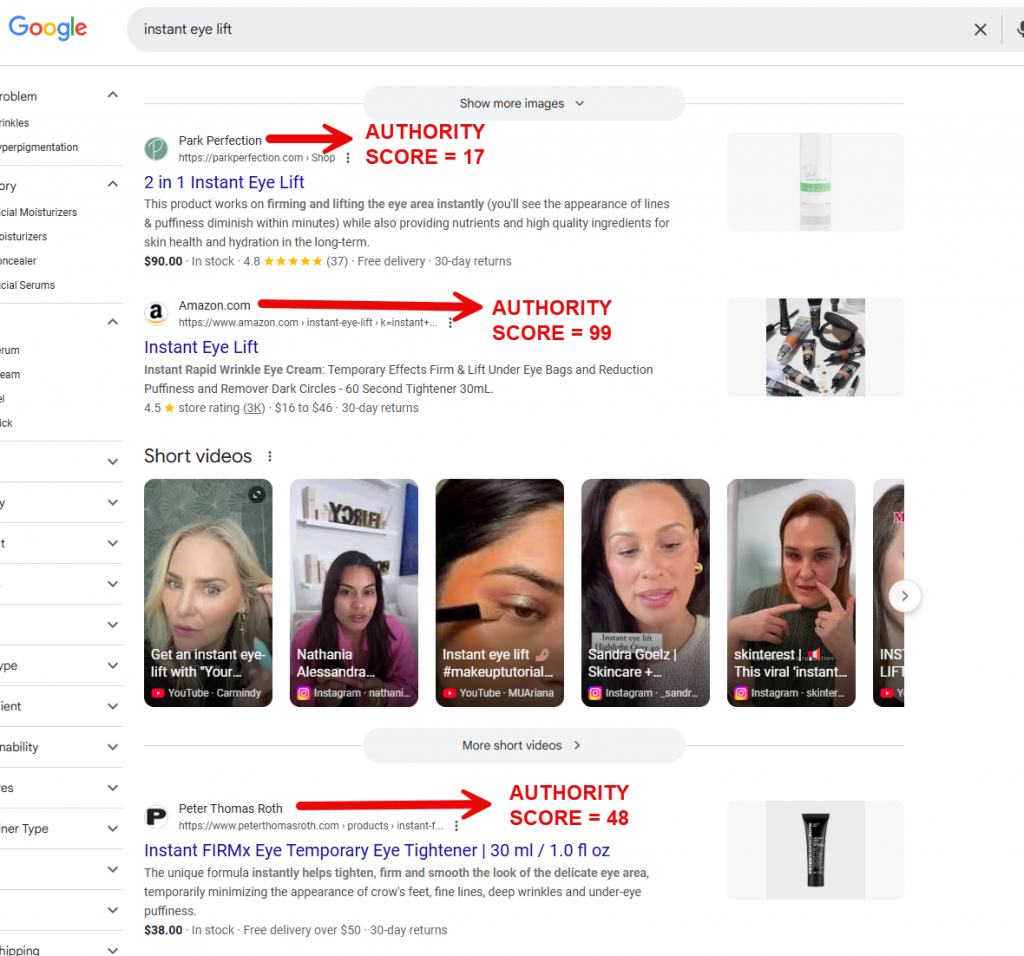Expand the 'es' filter section

[x=112, y=788]
